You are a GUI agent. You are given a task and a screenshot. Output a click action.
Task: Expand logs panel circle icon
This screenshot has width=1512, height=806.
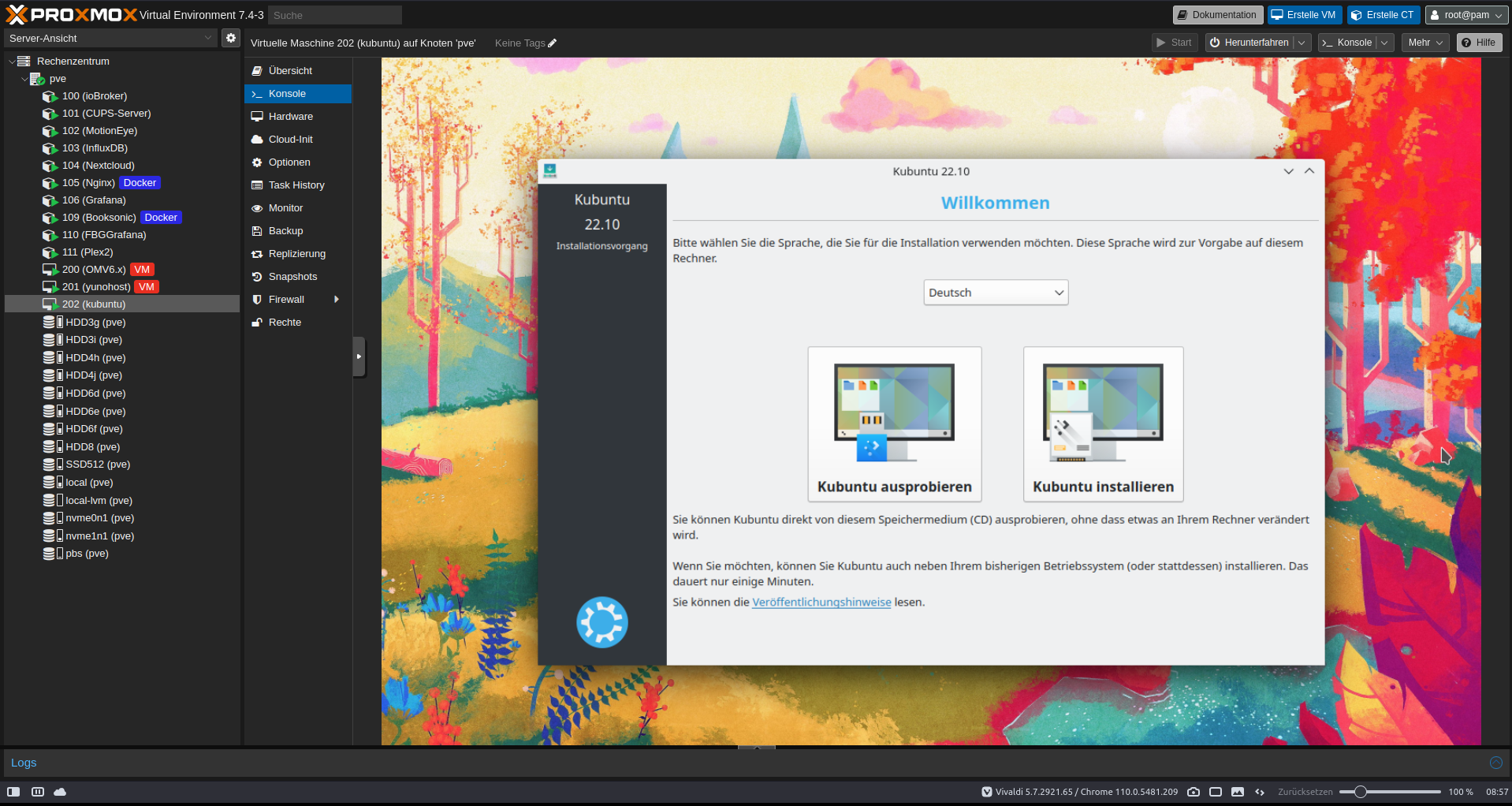[x=1495, y=763]
